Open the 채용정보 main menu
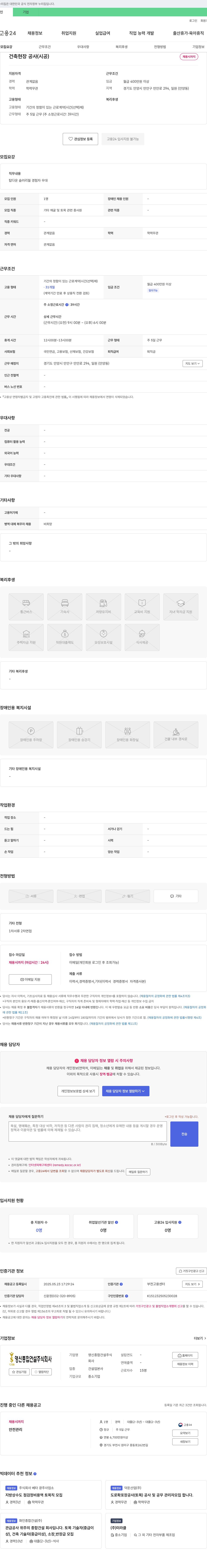Viewport: 207px width, 1568px height. point(35,33)
